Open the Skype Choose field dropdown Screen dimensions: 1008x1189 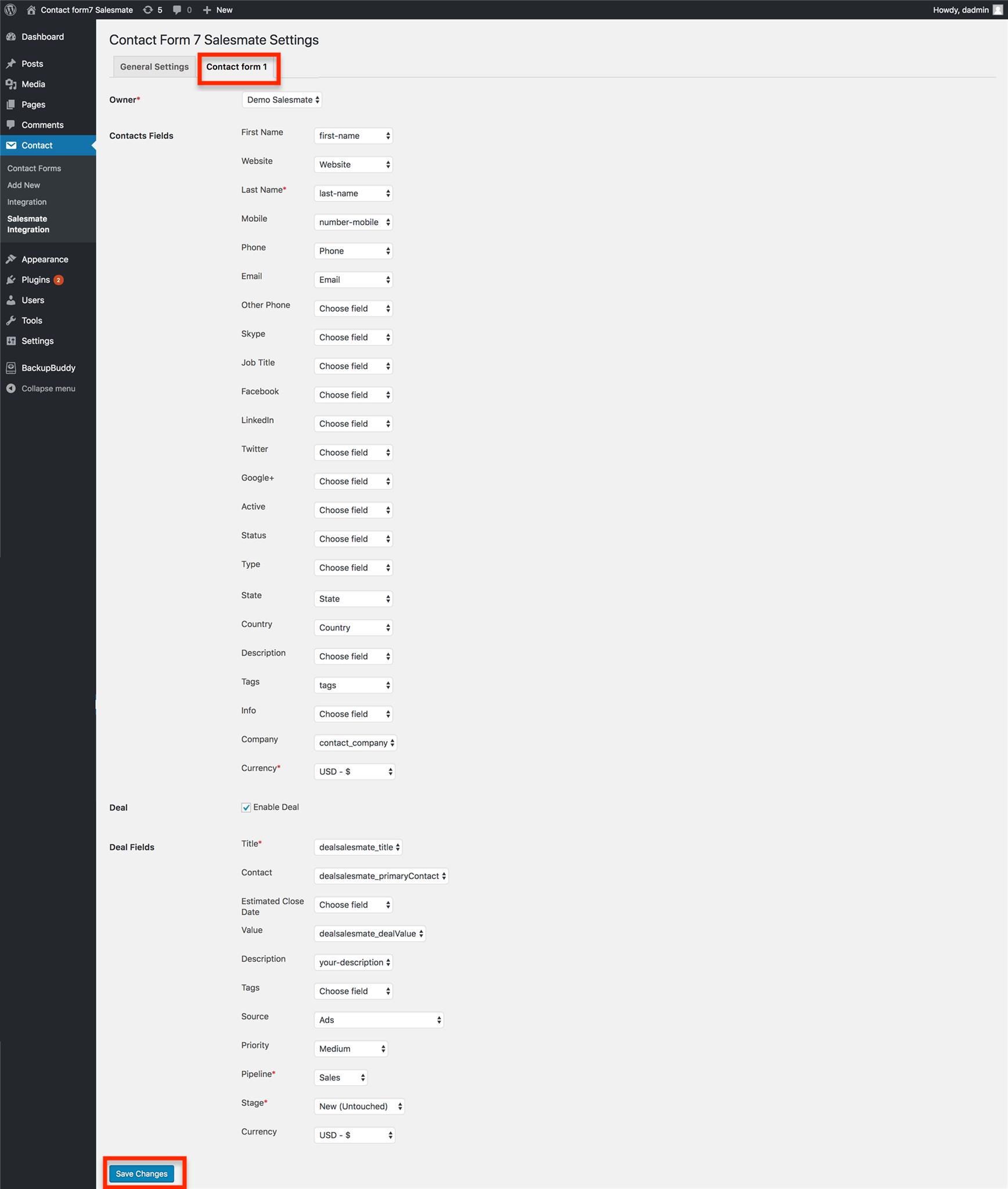coord(354,337)
